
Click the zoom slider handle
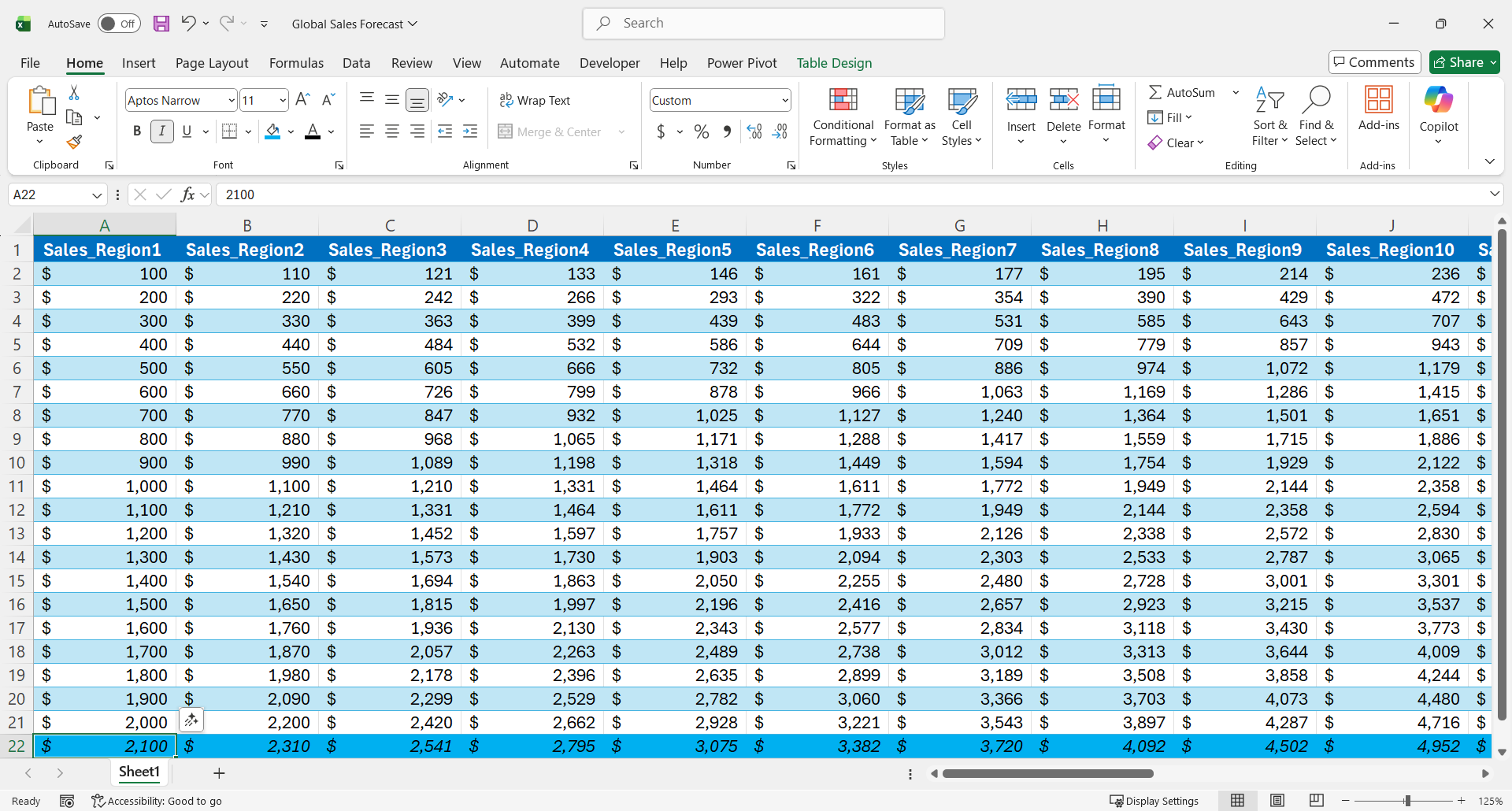[1407, 801]
